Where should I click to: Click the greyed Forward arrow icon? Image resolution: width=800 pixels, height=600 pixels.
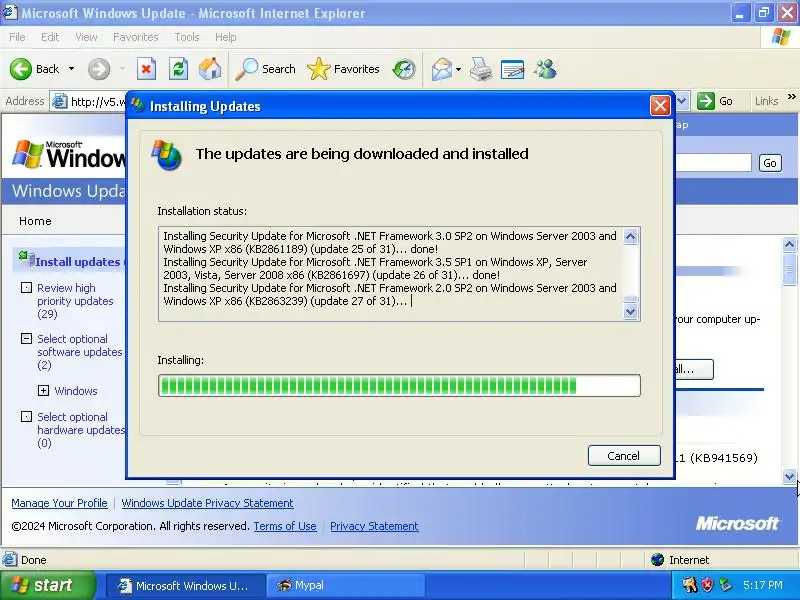point(99,69)
